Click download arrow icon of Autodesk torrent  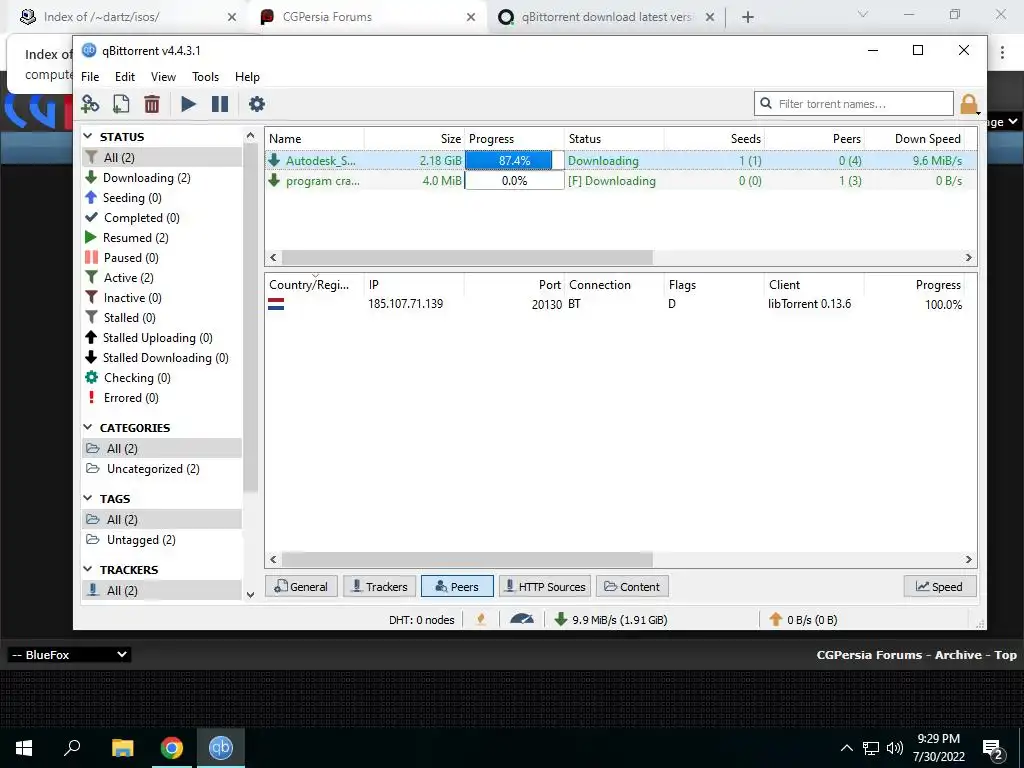(x=274, y=160)
